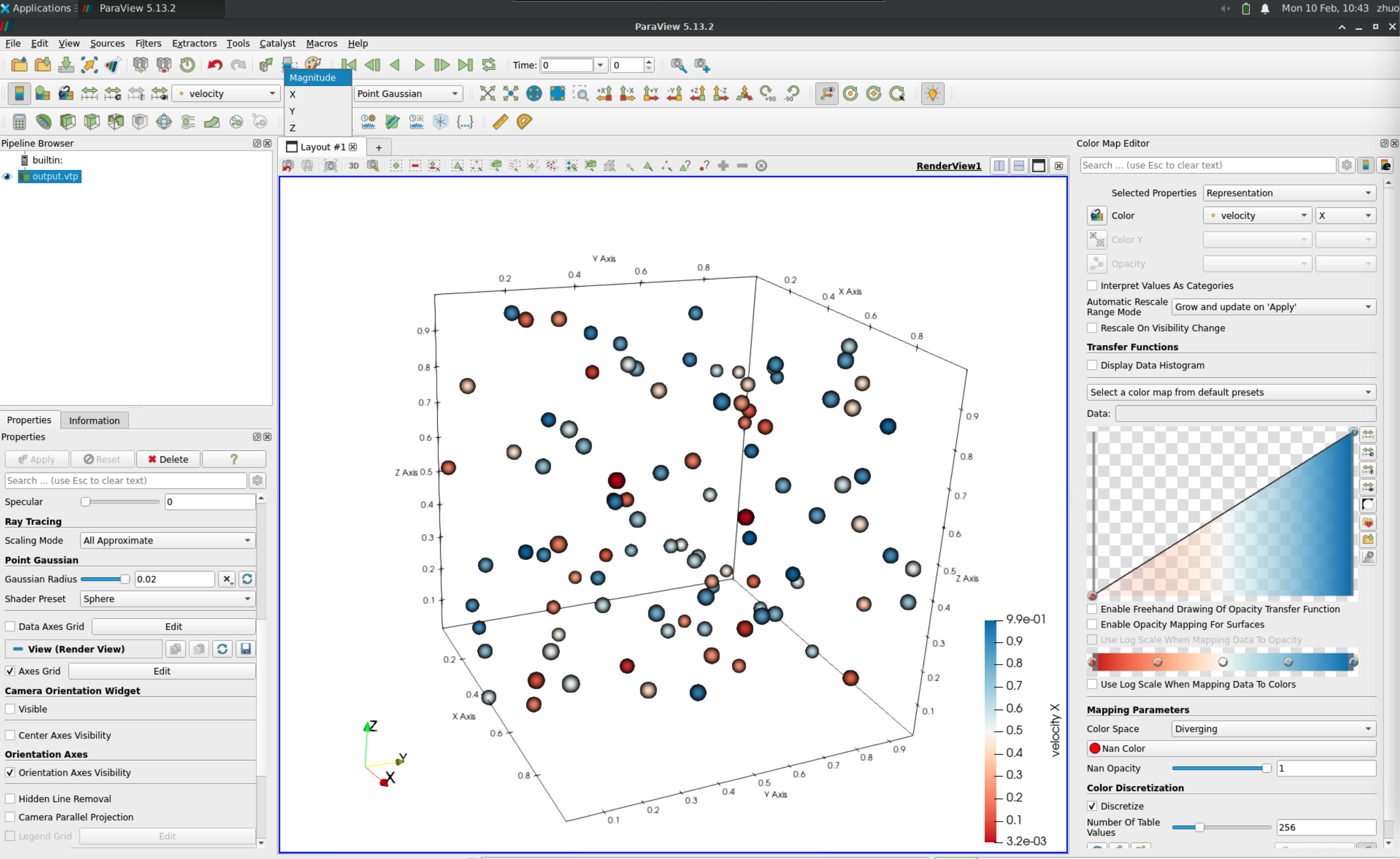Click the Time value input field

567,65
